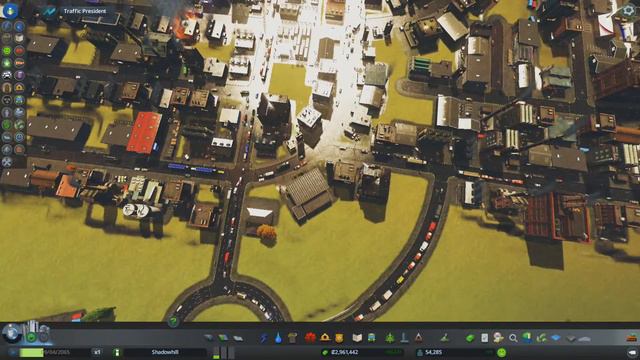The height and width of the screenshot is (360, 640).
Task: Open the Monuments build menu
Action: tap(418, 338)
